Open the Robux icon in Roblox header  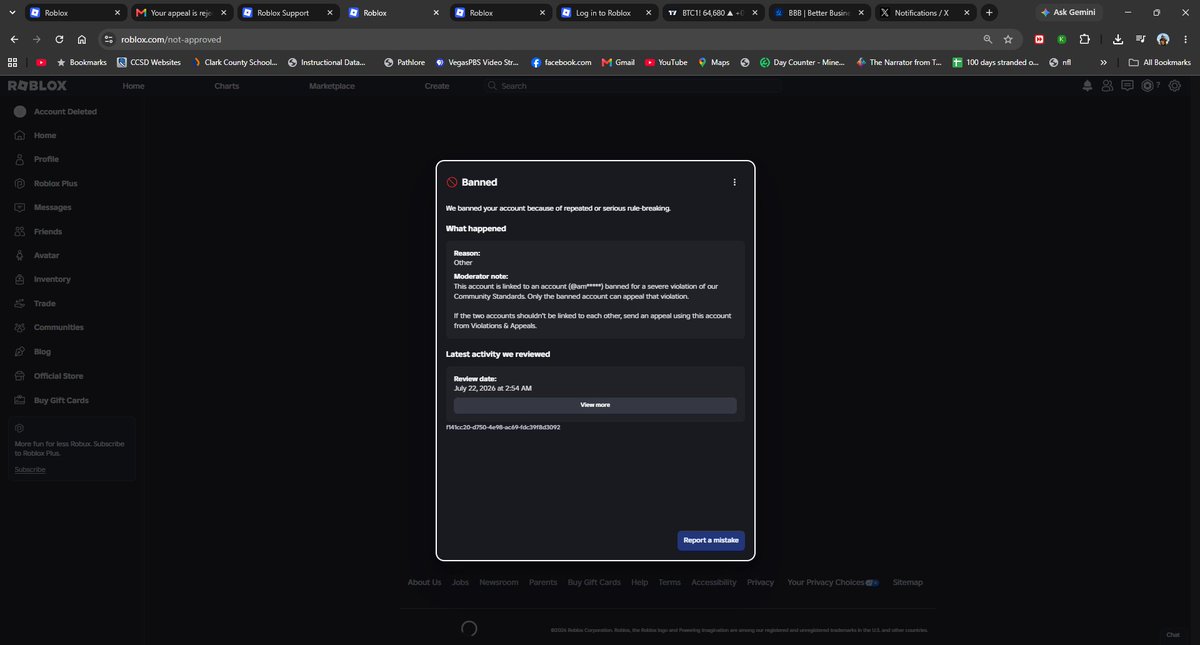pyautogui.click(x=1148, y=86)
